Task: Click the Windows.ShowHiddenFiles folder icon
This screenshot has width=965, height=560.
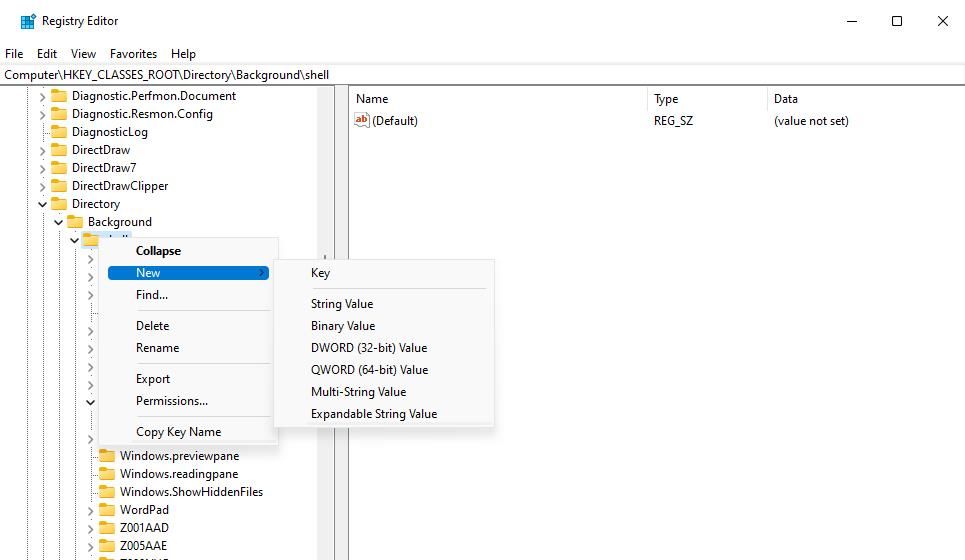Action: (x=107, y=492)
